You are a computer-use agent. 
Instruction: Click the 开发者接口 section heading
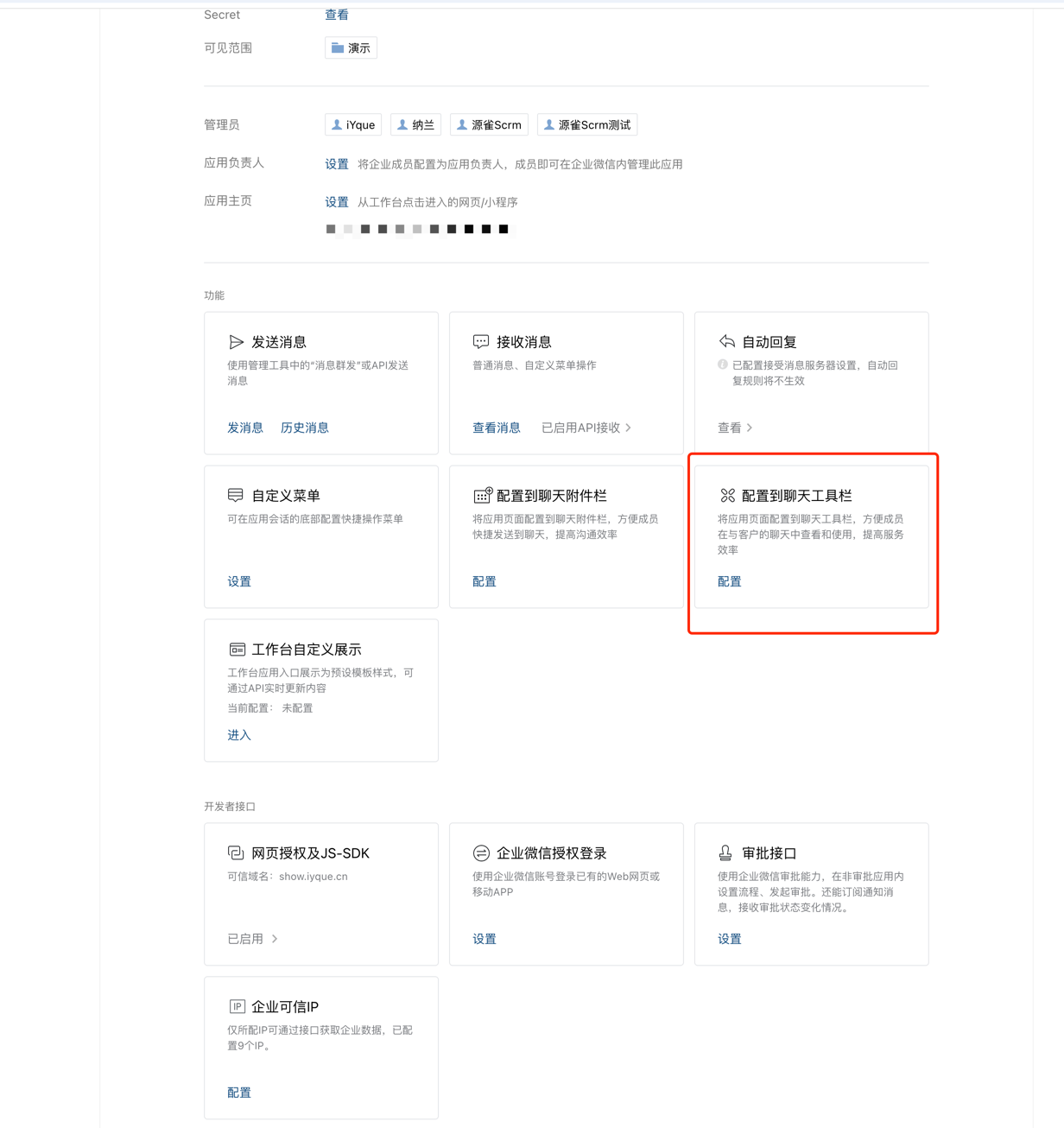(230, 807)
